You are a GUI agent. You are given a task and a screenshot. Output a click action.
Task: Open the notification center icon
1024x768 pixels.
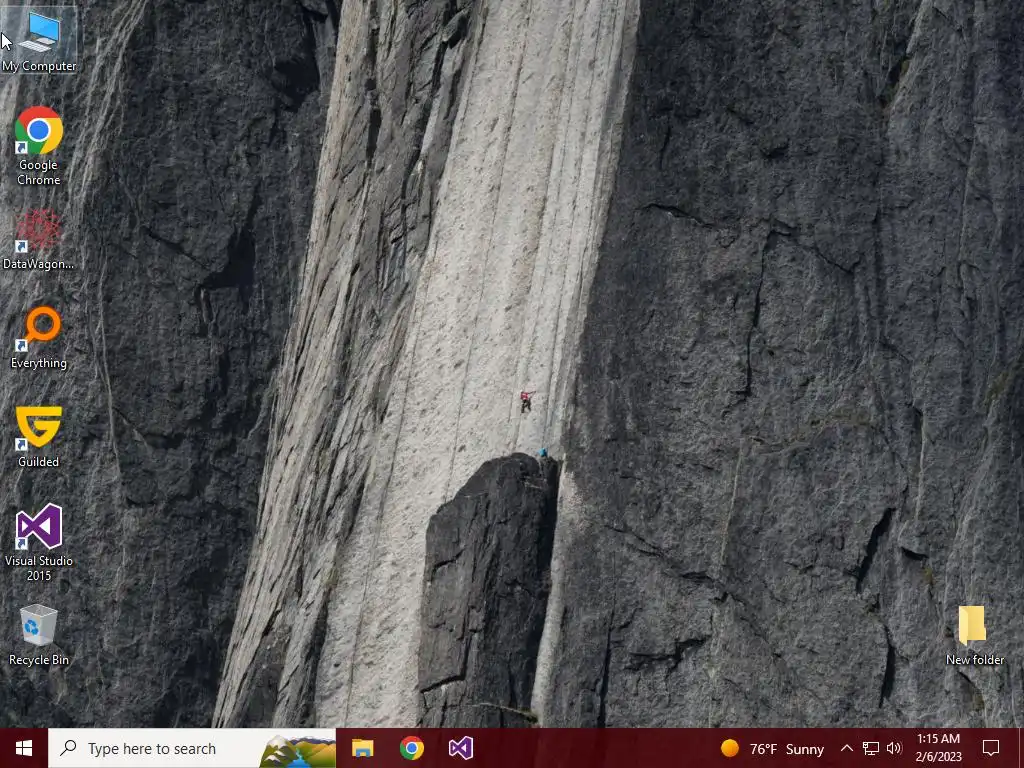coord(991,748)
